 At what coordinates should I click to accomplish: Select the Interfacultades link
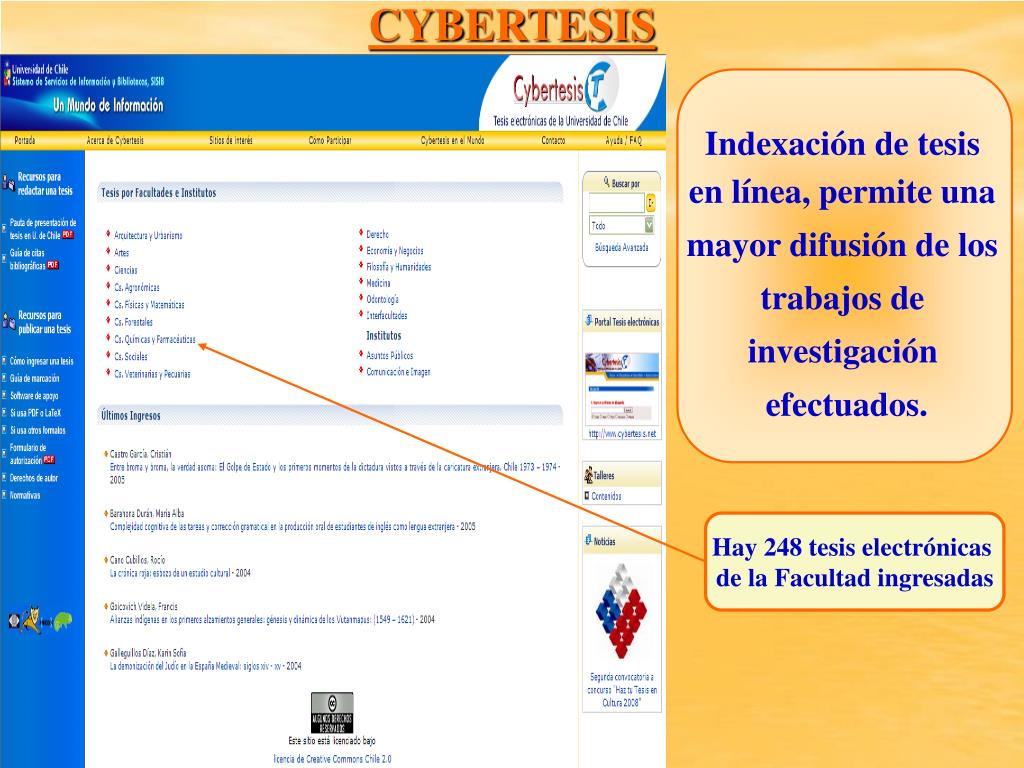387,316
